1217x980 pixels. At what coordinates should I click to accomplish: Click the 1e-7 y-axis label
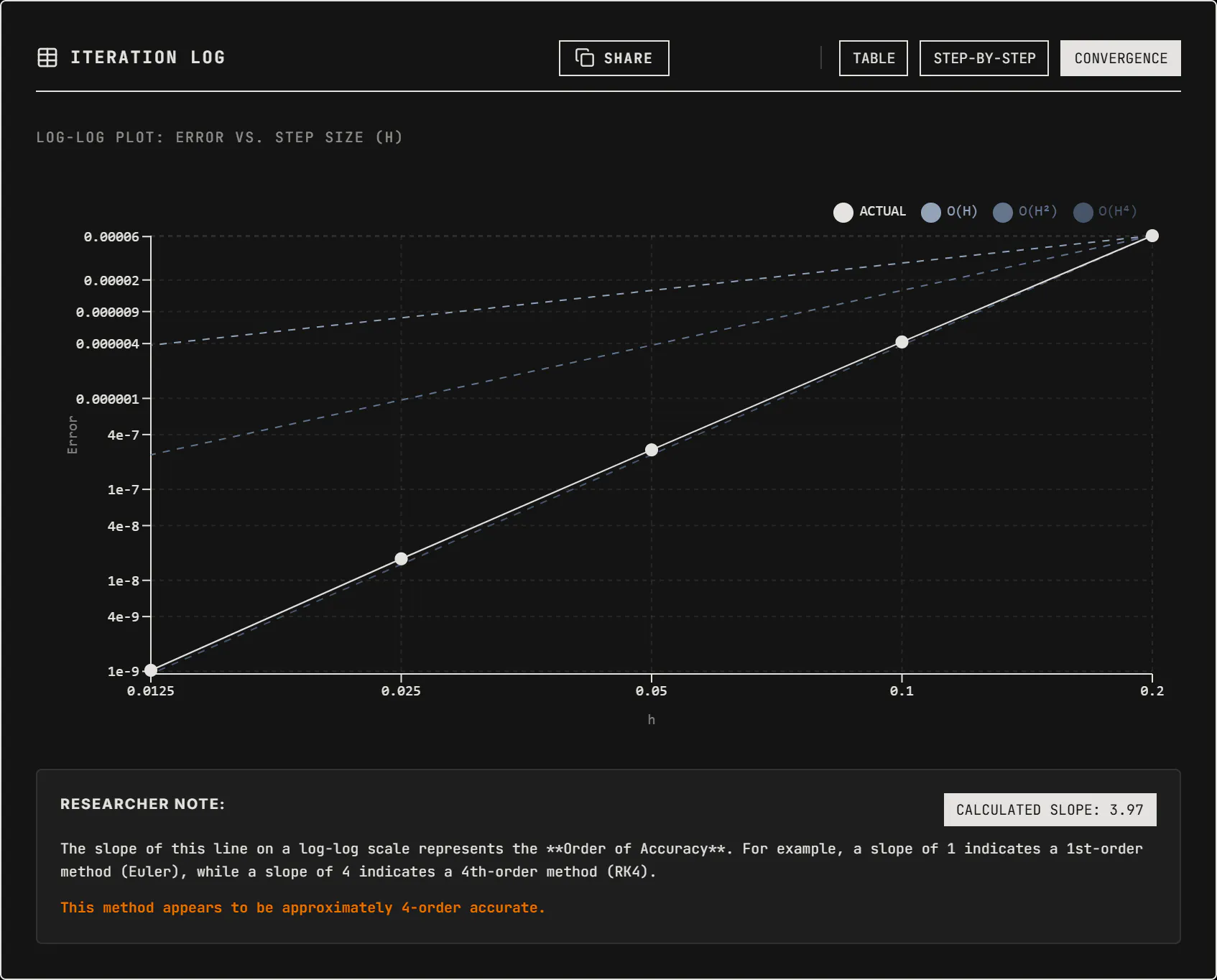point(124,489)
